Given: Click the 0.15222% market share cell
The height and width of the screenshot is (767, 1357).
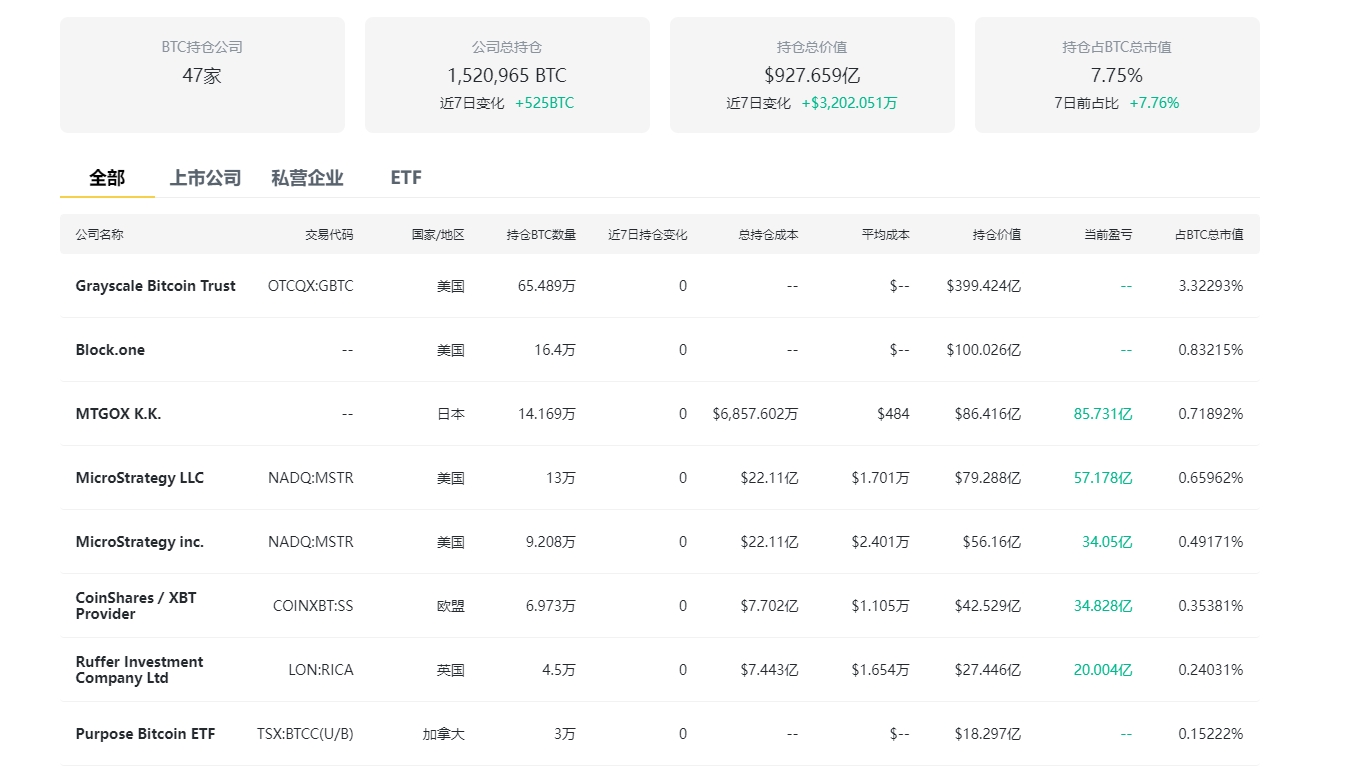Looking at the screenshot, I should coord(1211,734).
